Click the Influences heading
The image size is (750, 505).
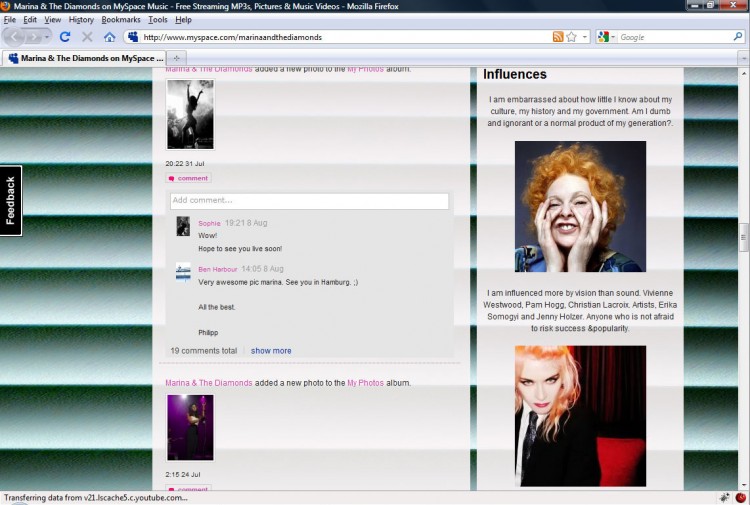(515, 75)
